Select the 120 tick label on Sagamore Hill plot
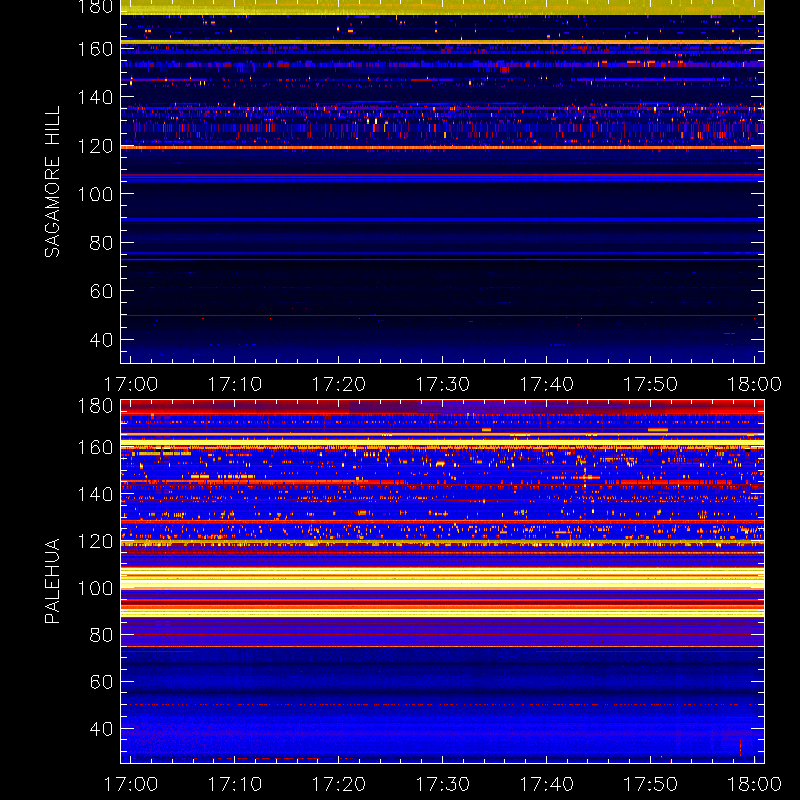 pos(95,146)
